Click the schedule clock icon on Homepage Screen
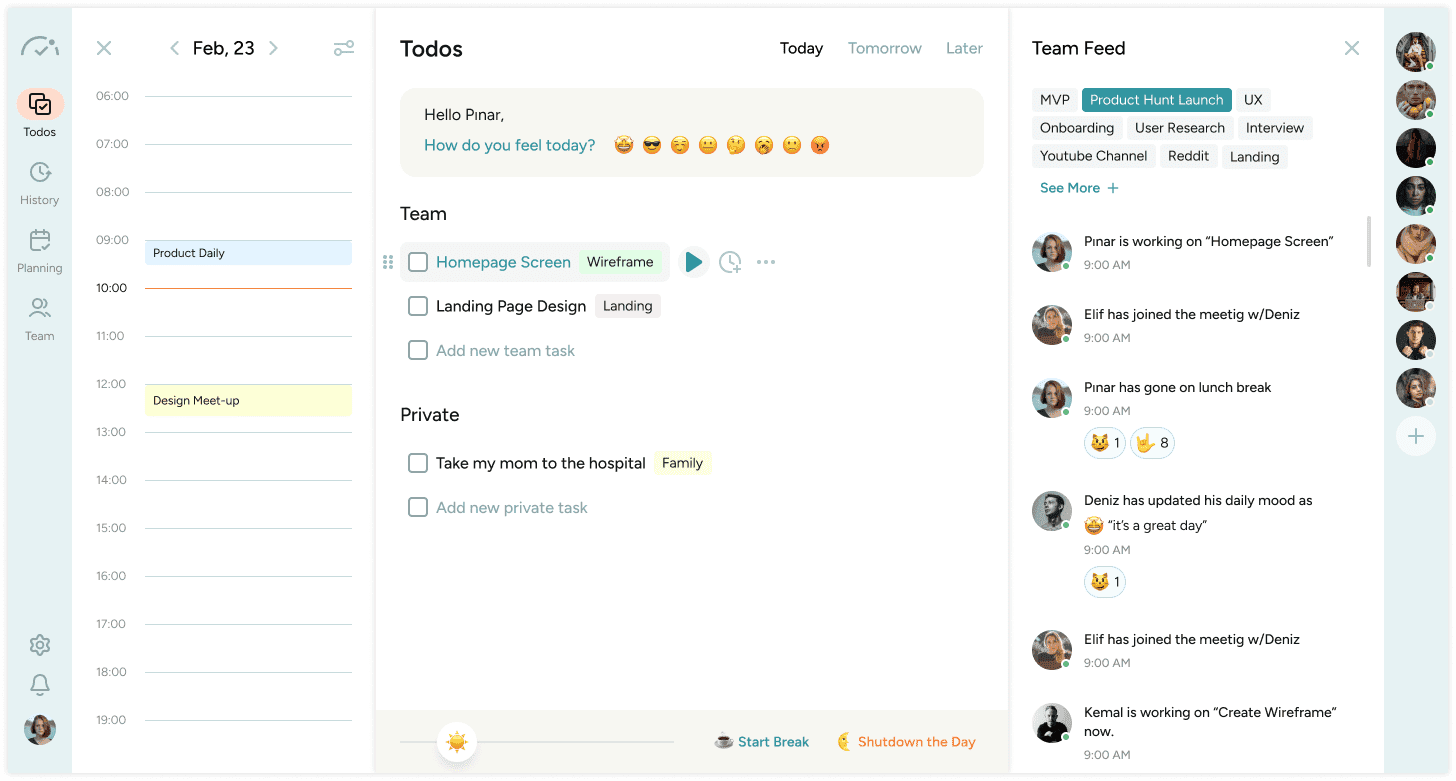The width and height of the screenshot is (1456, 781). click(x=730, y=262)
